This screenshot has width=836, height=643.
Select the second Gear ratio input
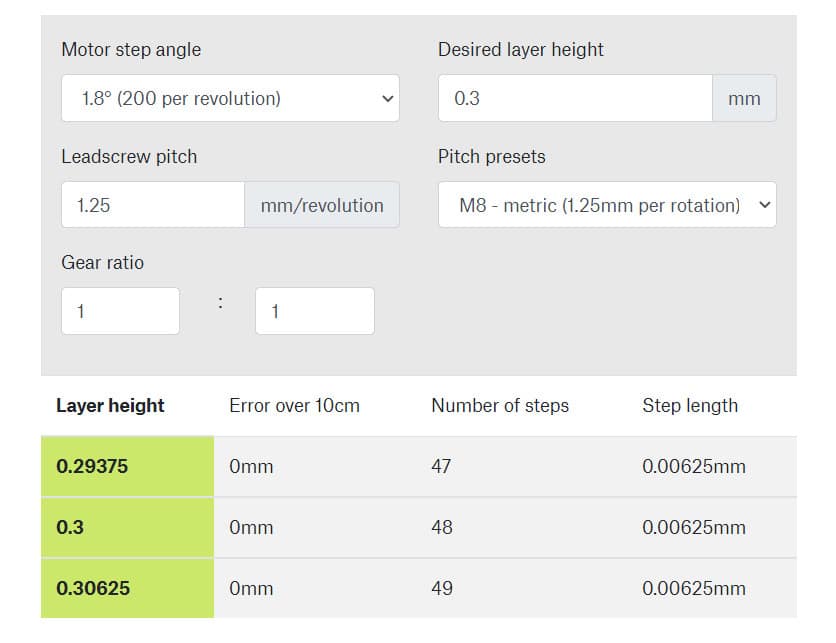coord(315,311)
